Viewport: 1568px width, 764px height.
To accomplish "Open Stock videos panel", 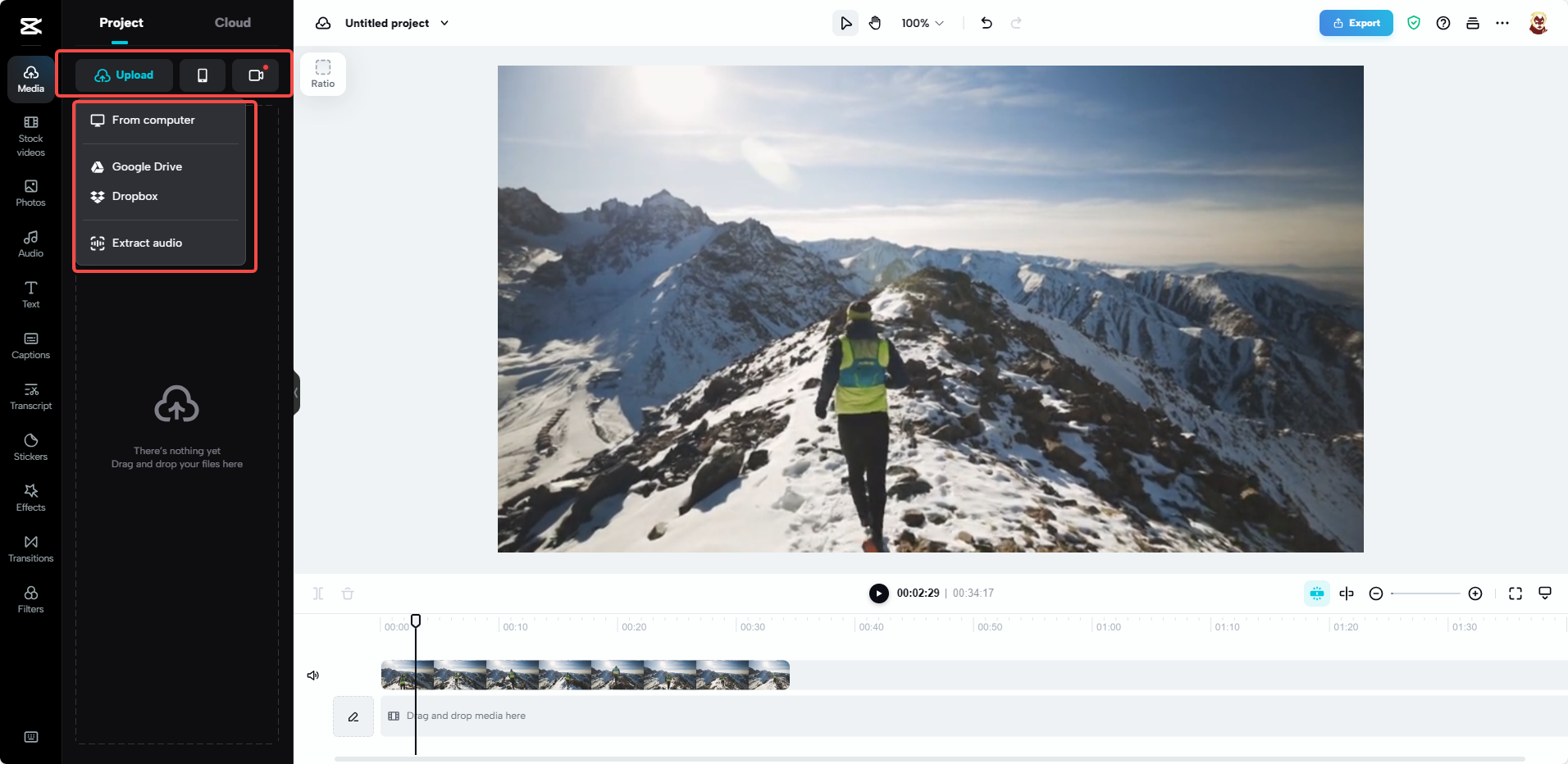I will pos(31,136).
